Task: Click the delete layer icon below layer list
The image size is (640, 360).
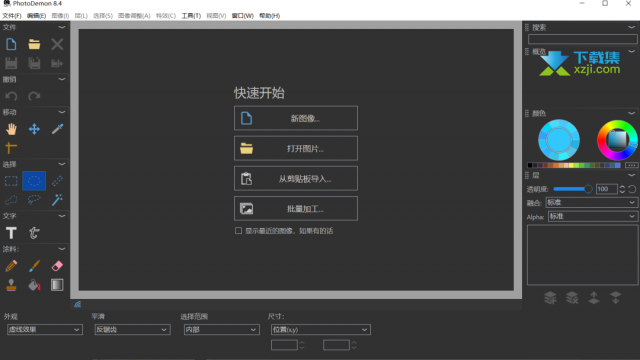Action: click(x=572, y=298)
